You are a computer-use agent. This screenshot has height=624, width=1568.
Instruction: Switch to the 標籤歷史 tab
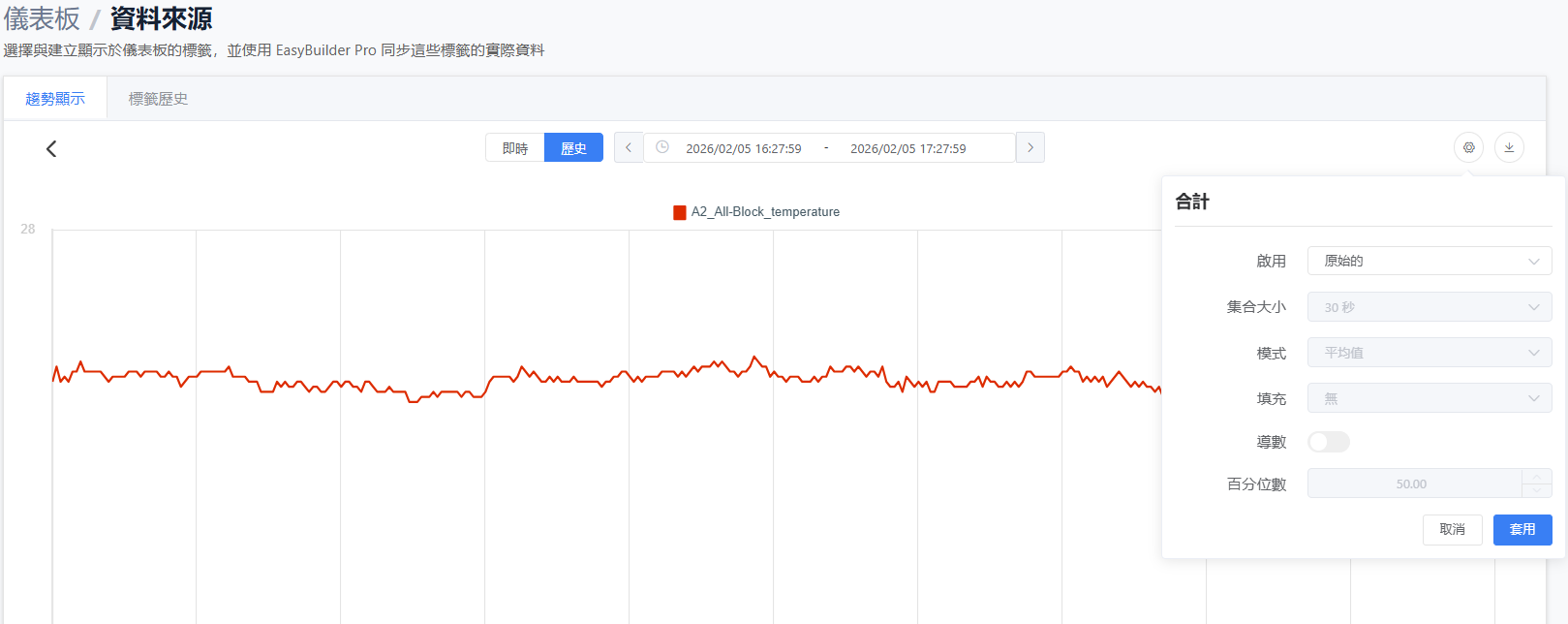[158, 99]
